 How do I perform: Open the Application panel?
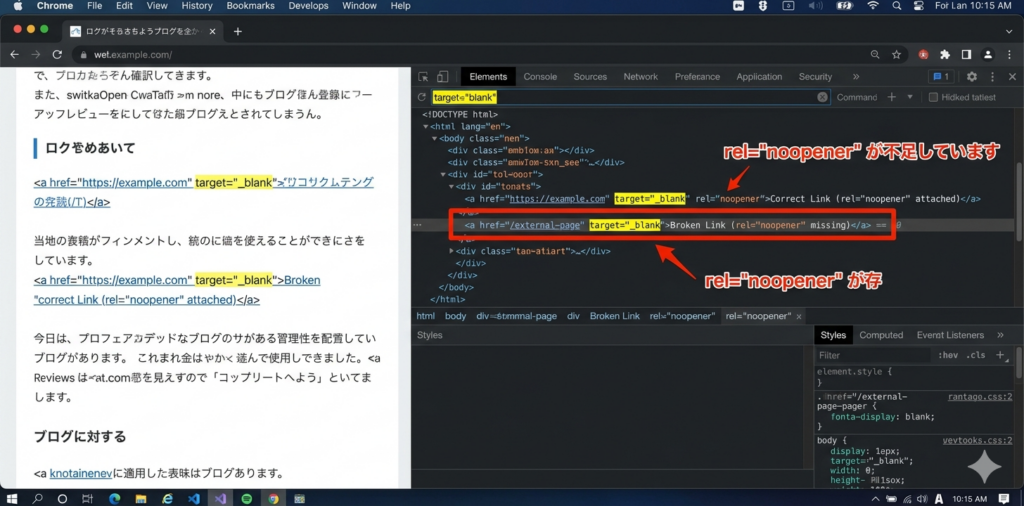tap(760, 76)
